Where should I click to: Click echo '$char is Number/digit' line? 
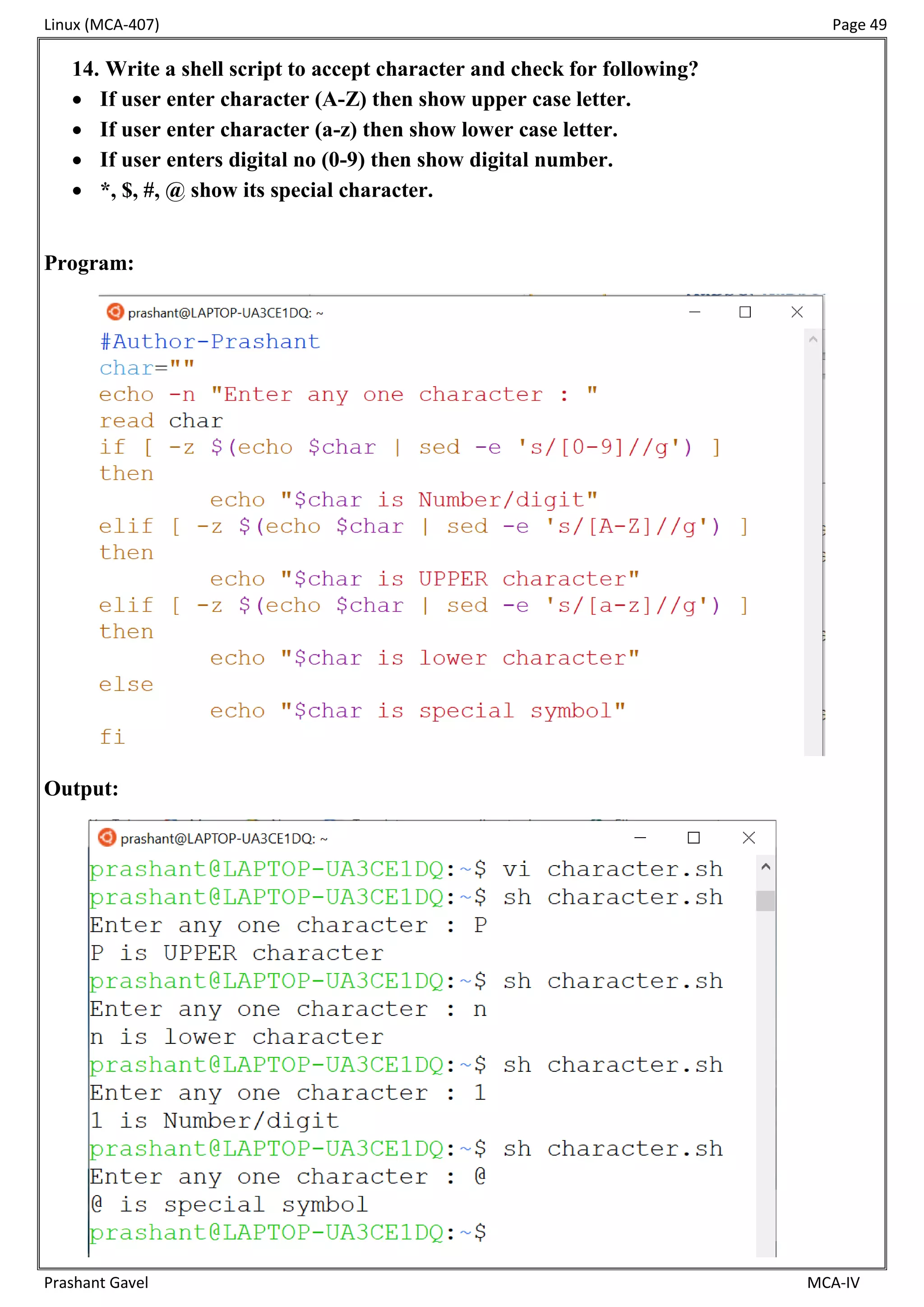pos(404,501)
